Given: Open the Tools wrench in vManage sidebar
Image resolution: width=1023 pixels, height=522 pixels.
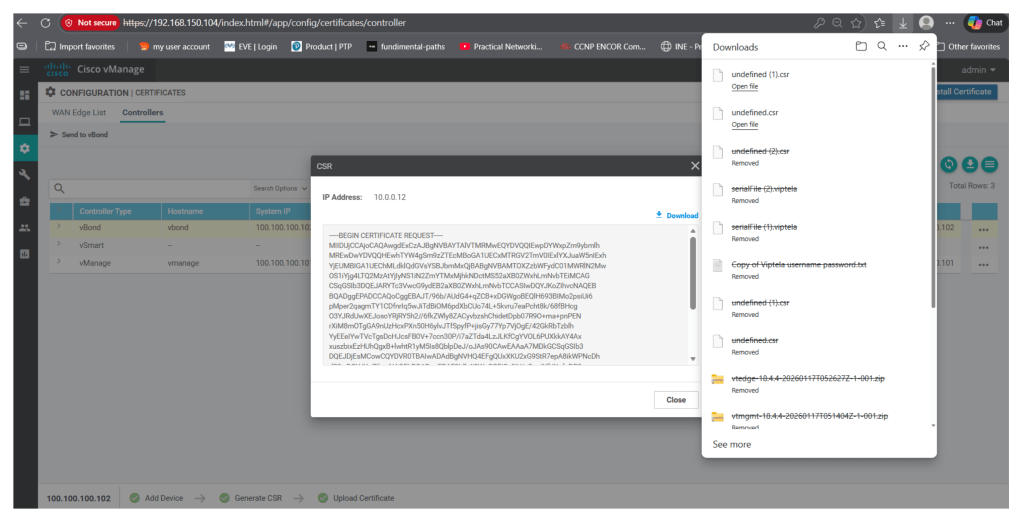Looking at the screenshot, I should click(25, 174).
